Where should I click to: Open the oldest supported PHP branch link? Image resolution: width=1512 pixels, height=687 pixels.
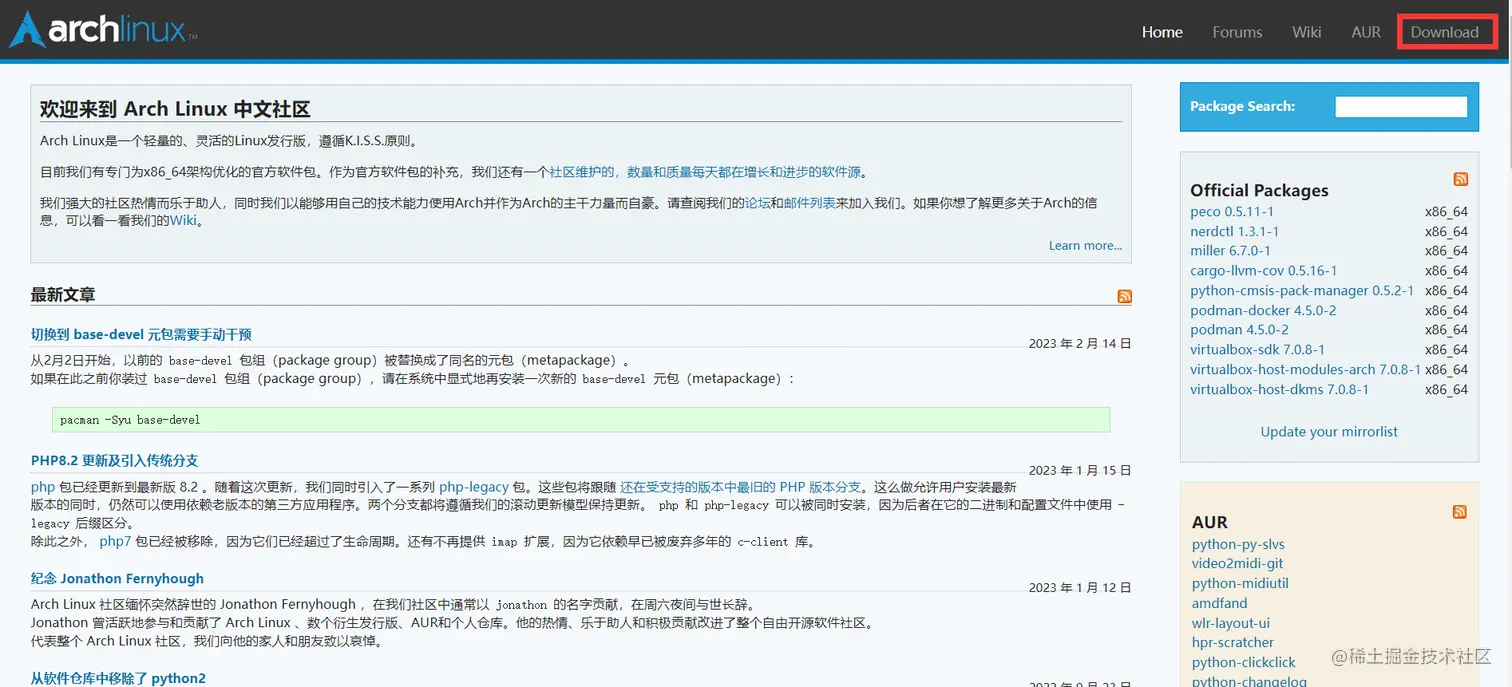(x=740, y=487)
